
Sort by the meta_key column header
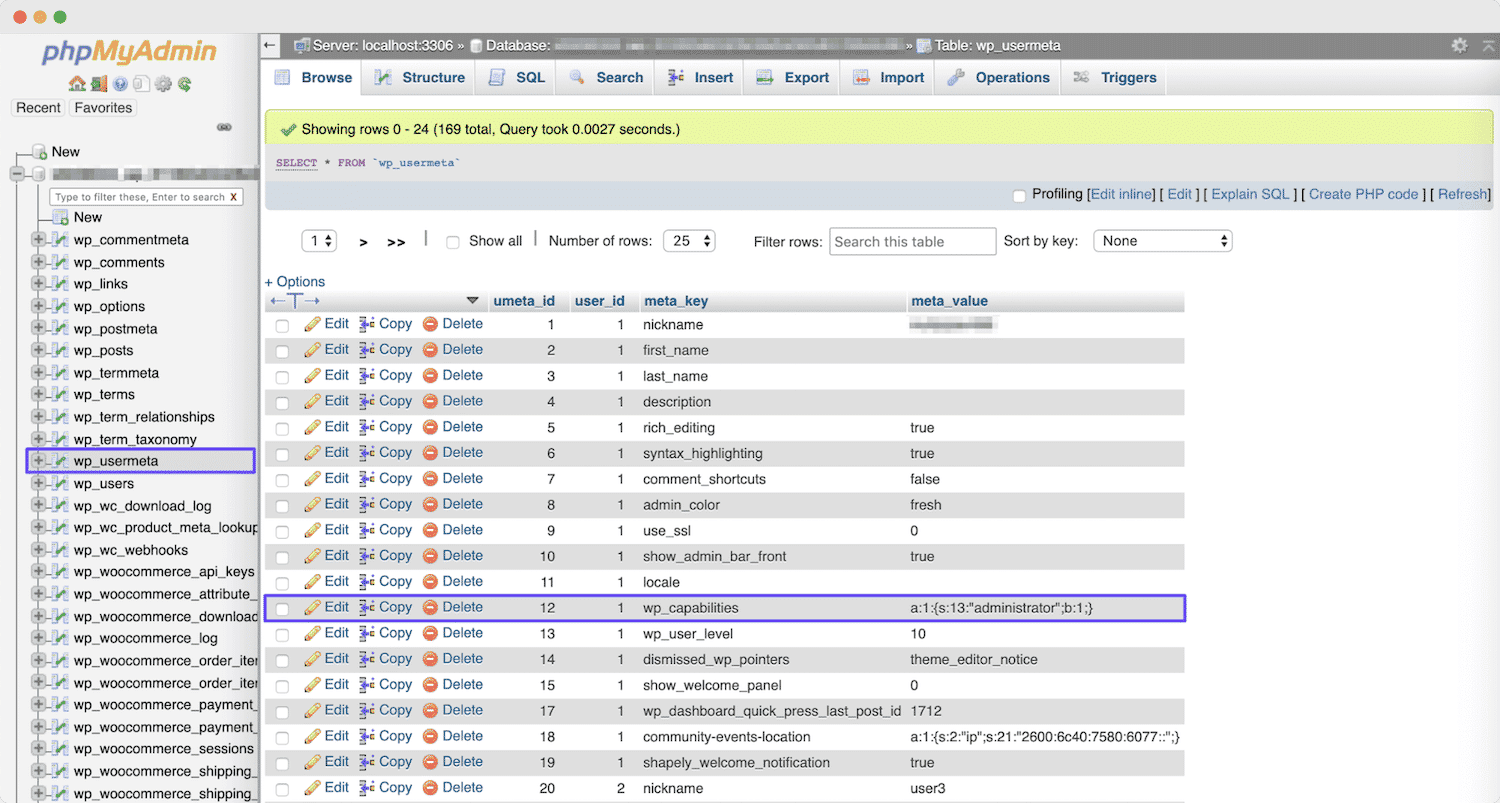[x=676, y=301]
